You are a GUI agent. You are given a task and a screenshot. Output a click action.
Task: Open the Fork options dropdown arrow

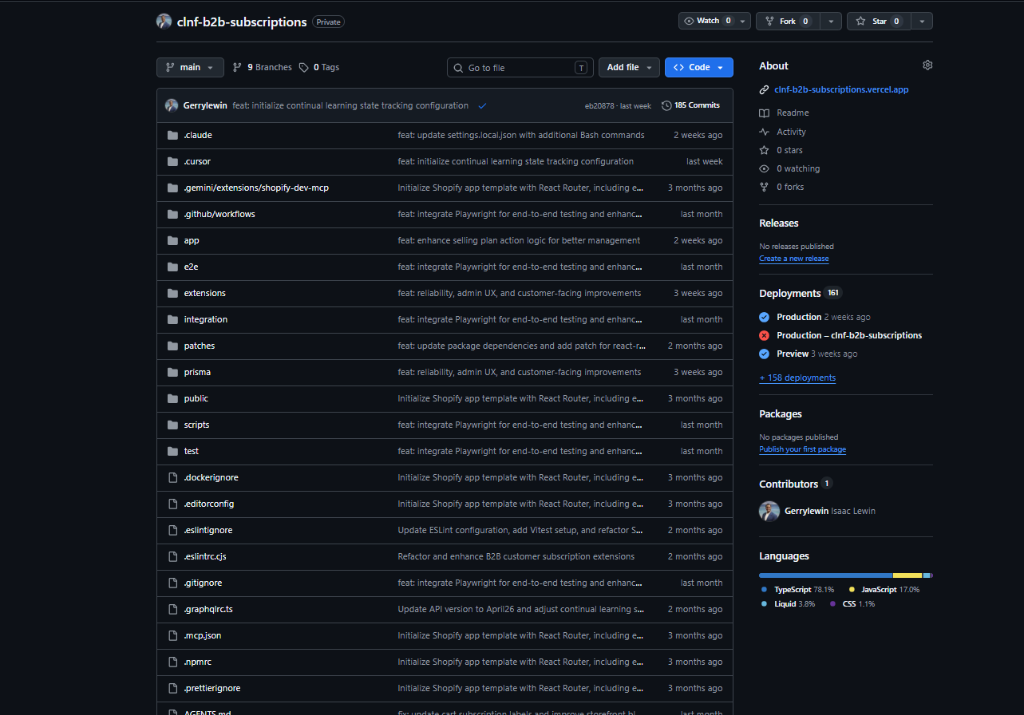(831, 21)
